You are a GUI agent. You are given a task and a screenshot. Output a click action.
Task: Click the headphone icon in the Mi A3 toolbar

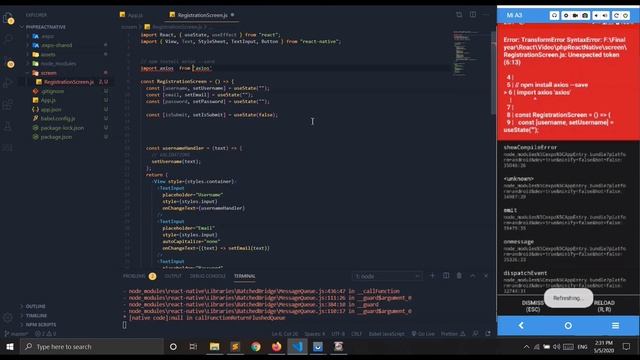click(554, 15)
